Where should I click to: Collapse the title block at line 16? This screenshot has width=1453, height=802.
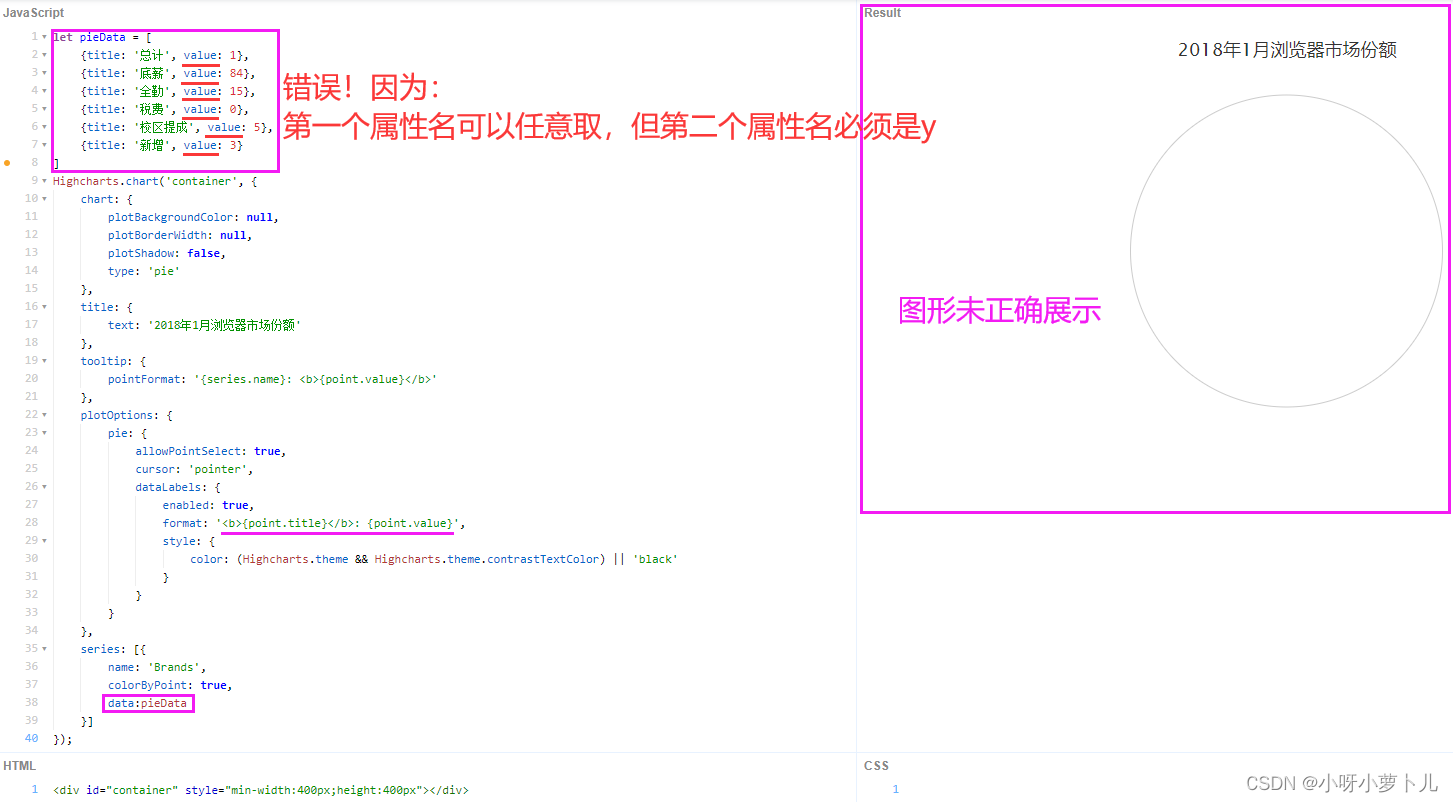point(44,307)
